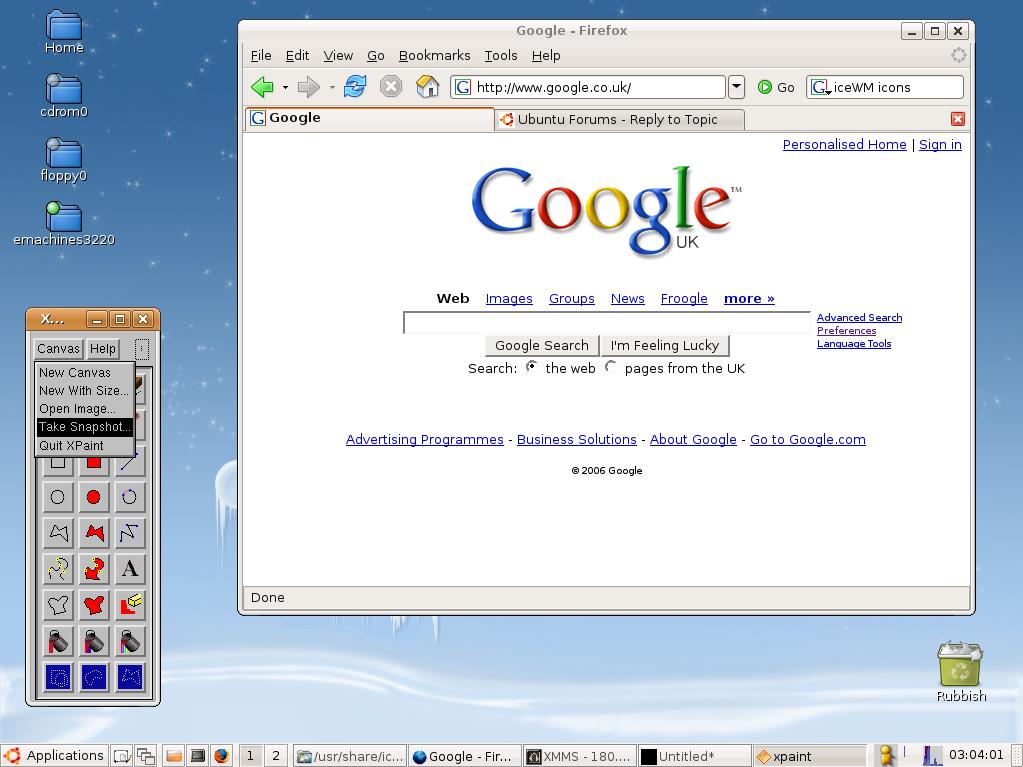Select "pages from the UK" radio button

click(x=611, y=367)
